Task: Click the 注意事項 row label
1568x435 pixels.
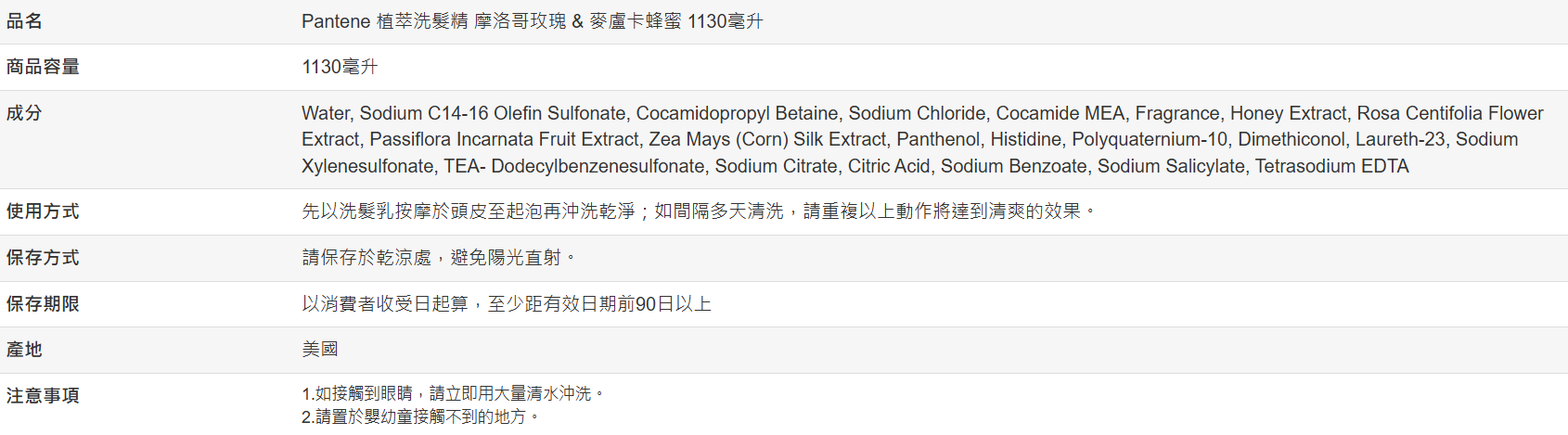Action: click(43, 396)
